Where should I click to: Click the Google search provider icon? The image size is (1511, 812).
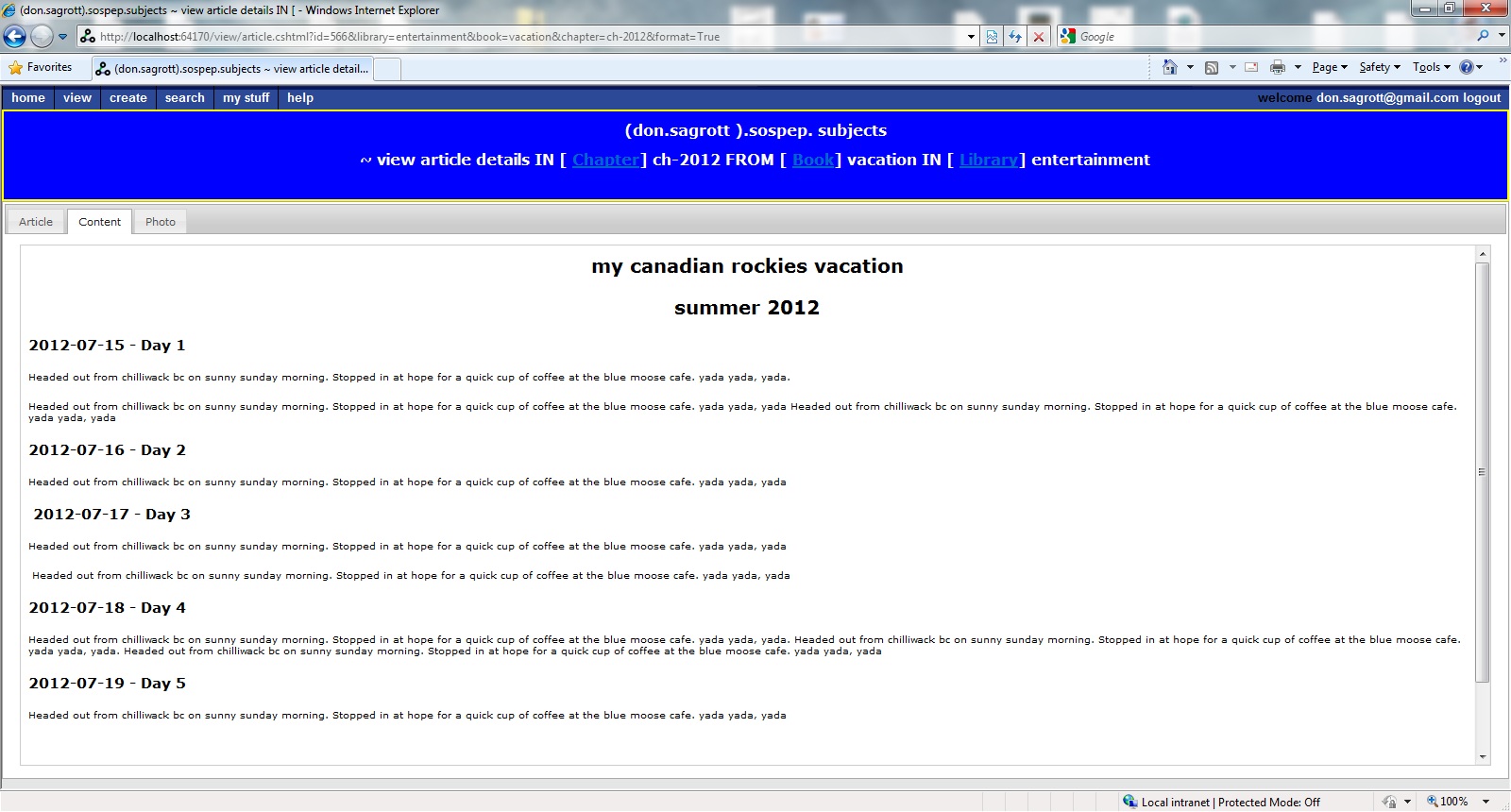pos(1068,36)
